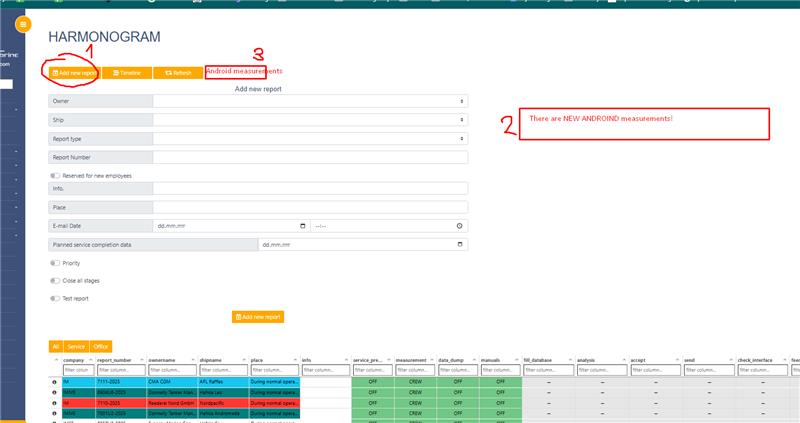
Task: Click the Report Number input field
Action: click(x=310, y=157)
